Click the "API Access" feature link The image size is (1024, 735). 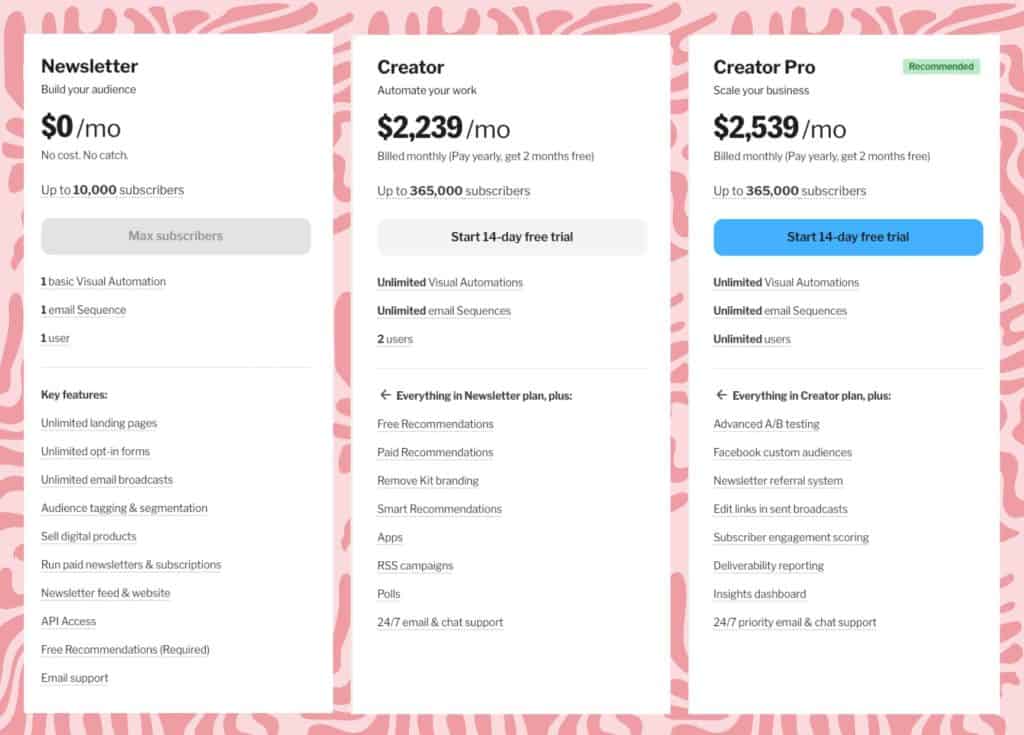coord(68,621)
